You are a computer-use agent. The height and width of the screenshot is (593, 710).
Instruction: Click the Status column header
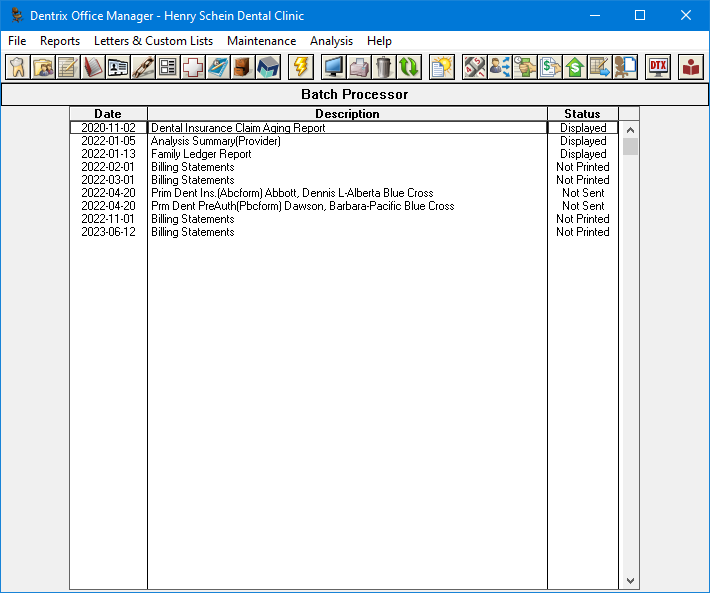click(582, 114)
